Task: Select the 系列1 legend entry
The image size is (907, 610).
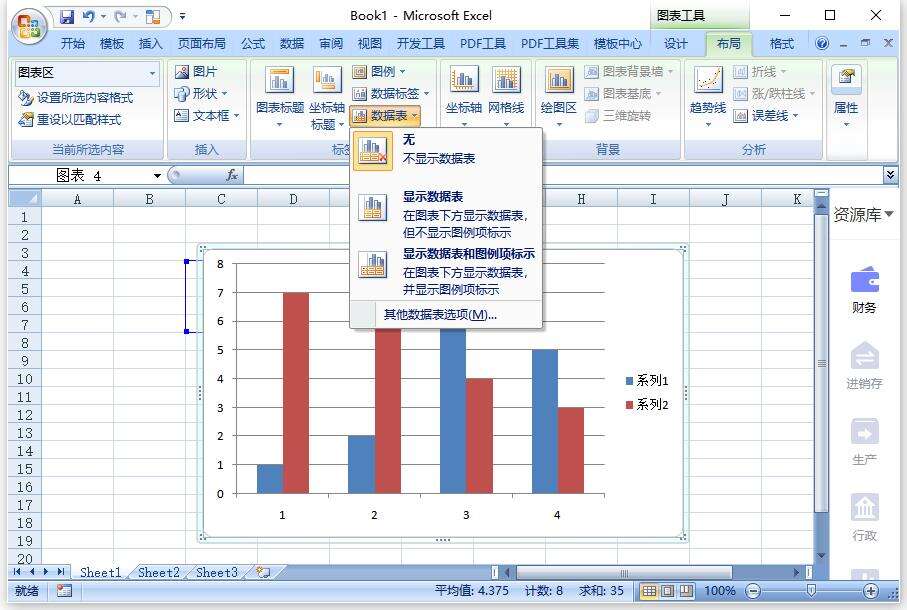Action: coord(647,380)
